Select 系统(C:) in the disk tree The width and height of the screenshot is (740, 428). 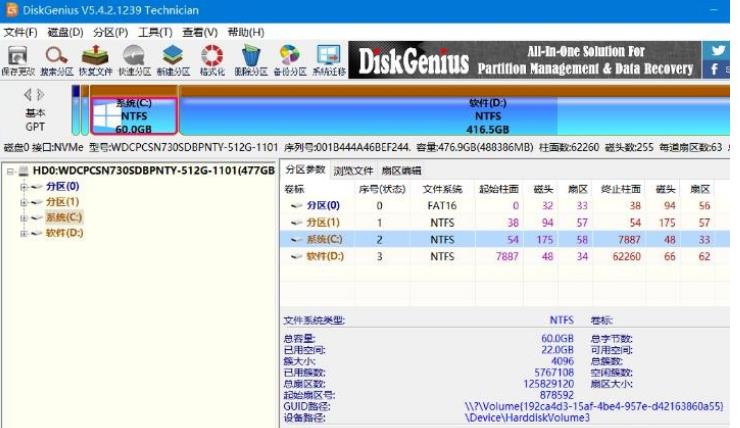[x=64, y=218]
